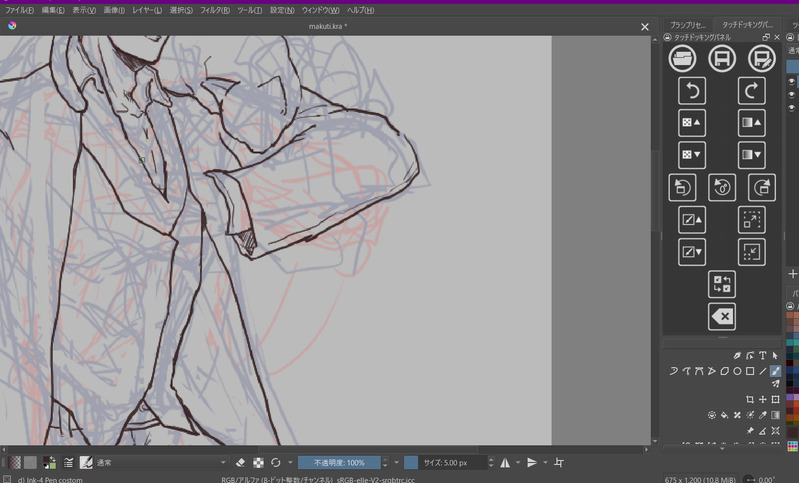Reset canvas rotation in touch docker

[722, 187]
